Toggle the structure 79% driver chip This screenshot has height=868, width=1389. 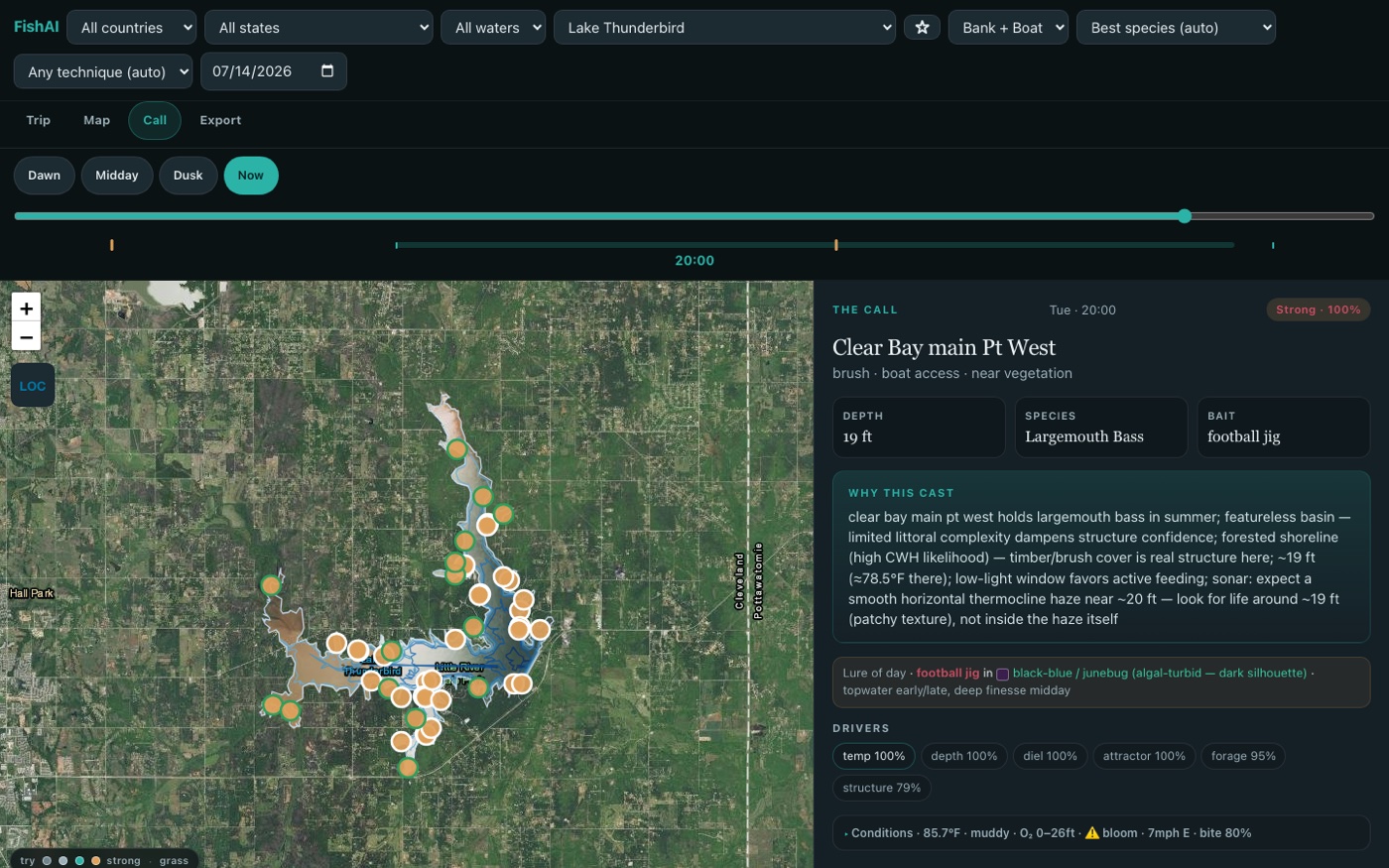[x=882, y=788]
